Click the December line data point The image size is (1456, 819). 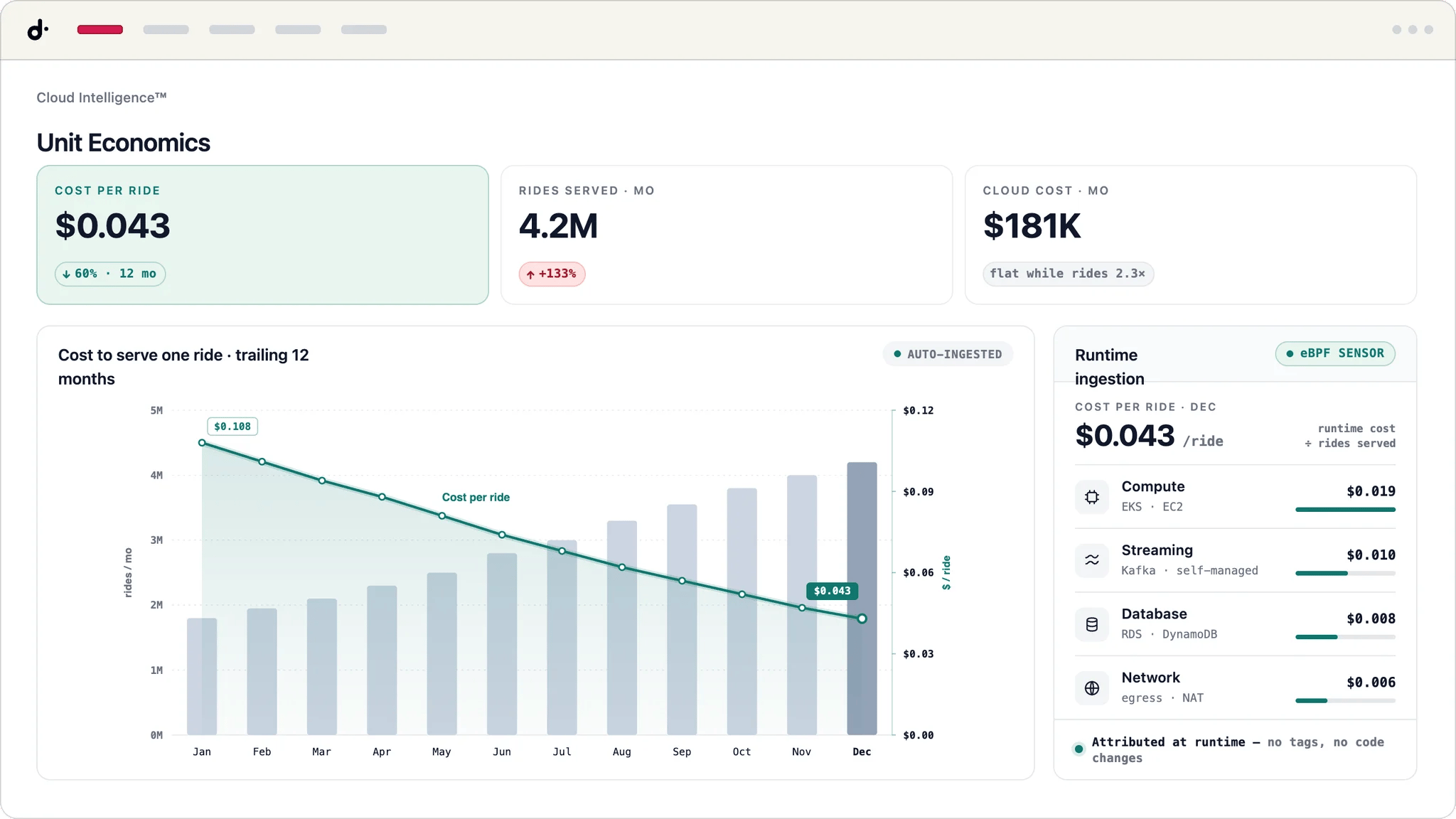(x=862, y=619)
